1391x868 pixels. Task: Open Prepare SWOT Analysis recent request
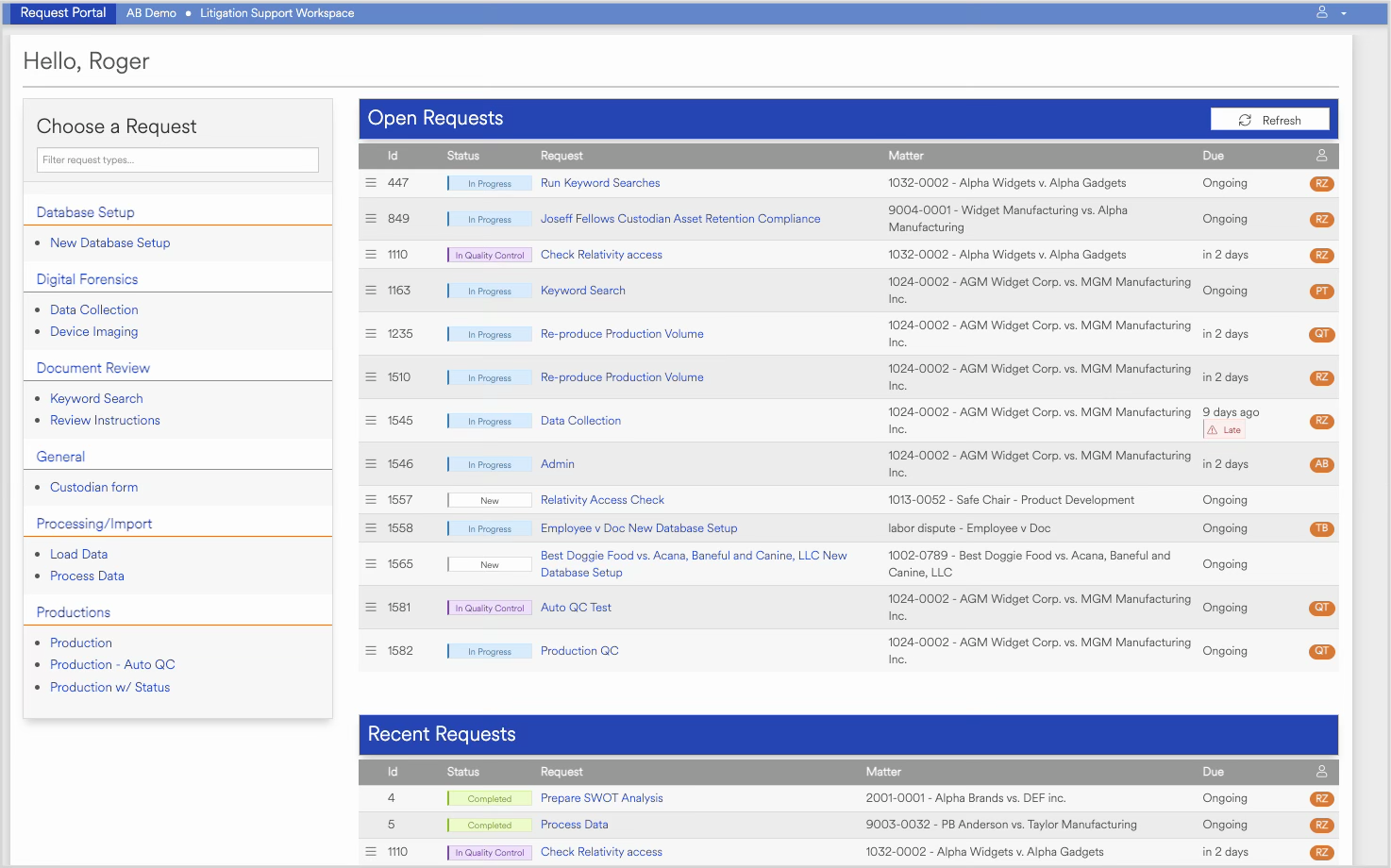(x=601, y=798)
